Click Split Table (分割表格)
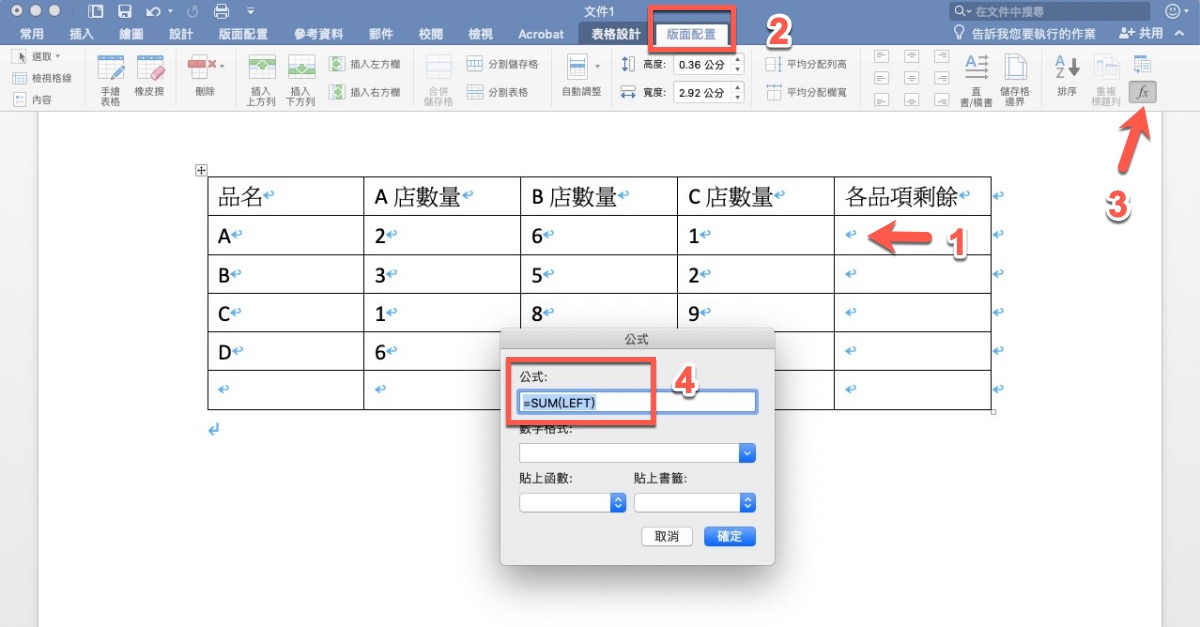This screenshot has height=627, width=1200. point(497,92)
